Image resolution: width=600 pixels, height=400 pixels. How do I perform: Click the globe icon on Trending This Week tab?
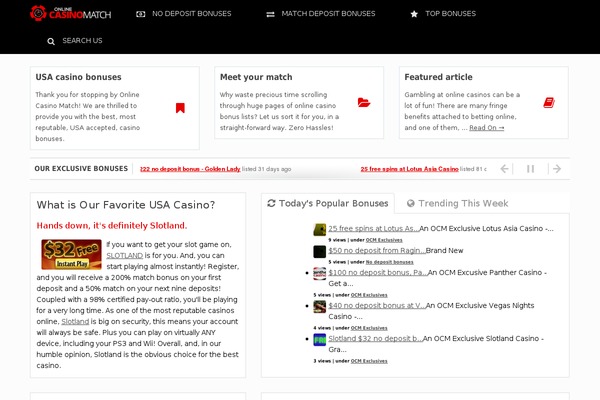[x=411, y=203]
